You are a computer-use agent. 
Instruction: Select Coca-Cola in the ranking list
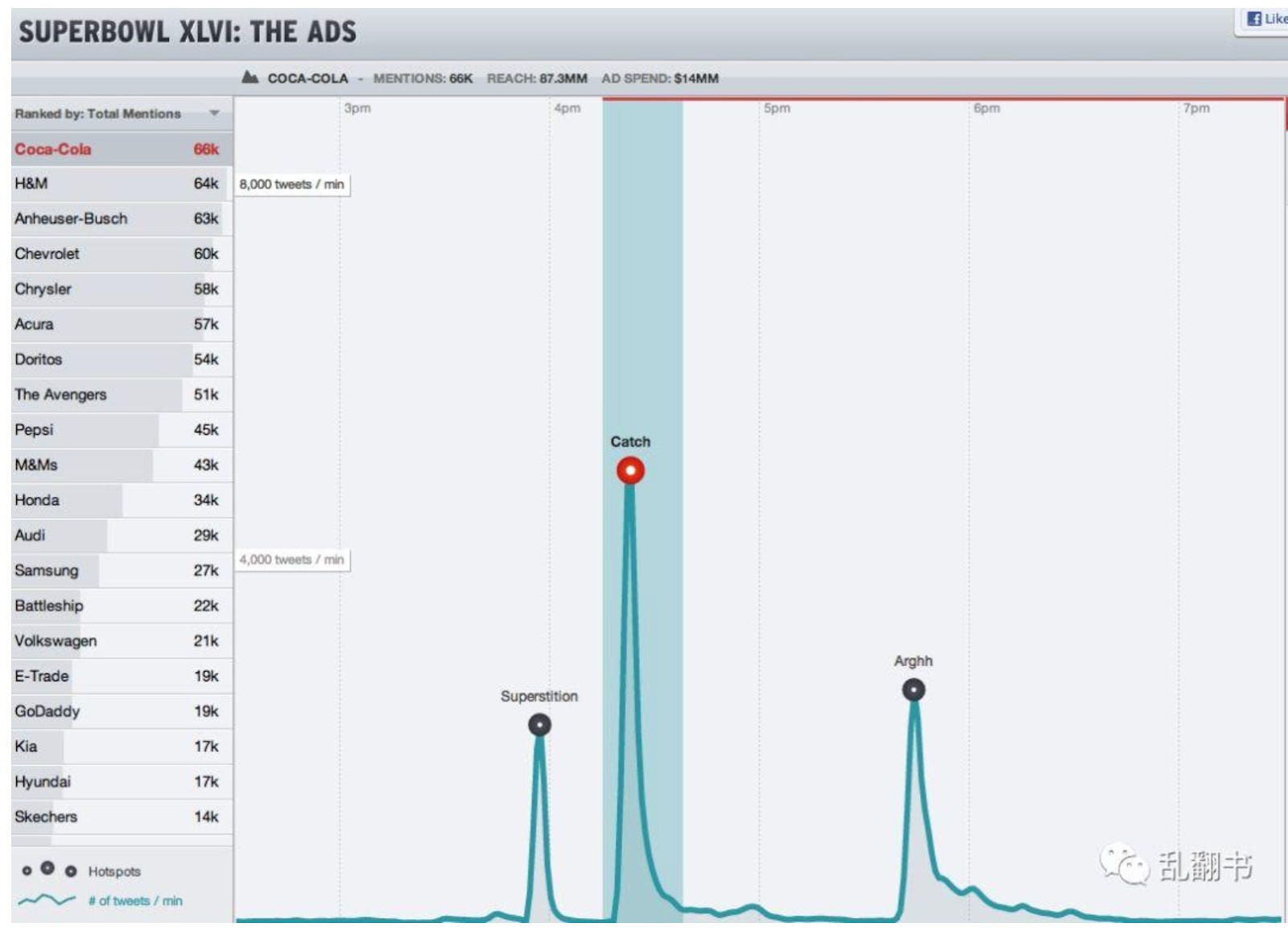point(122,149)
